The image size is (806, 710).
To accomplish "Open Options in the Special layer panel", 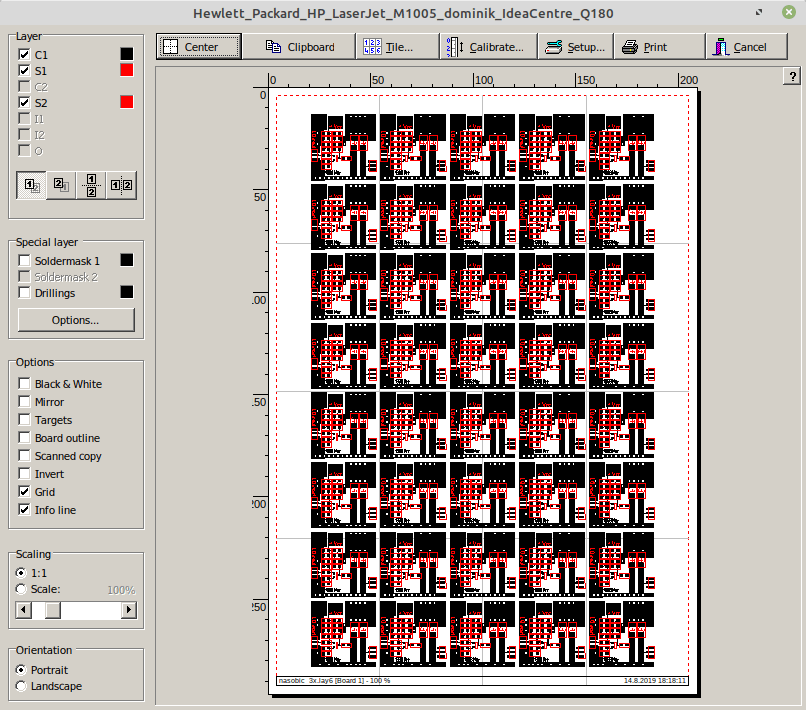I will [x=75, y=319].
